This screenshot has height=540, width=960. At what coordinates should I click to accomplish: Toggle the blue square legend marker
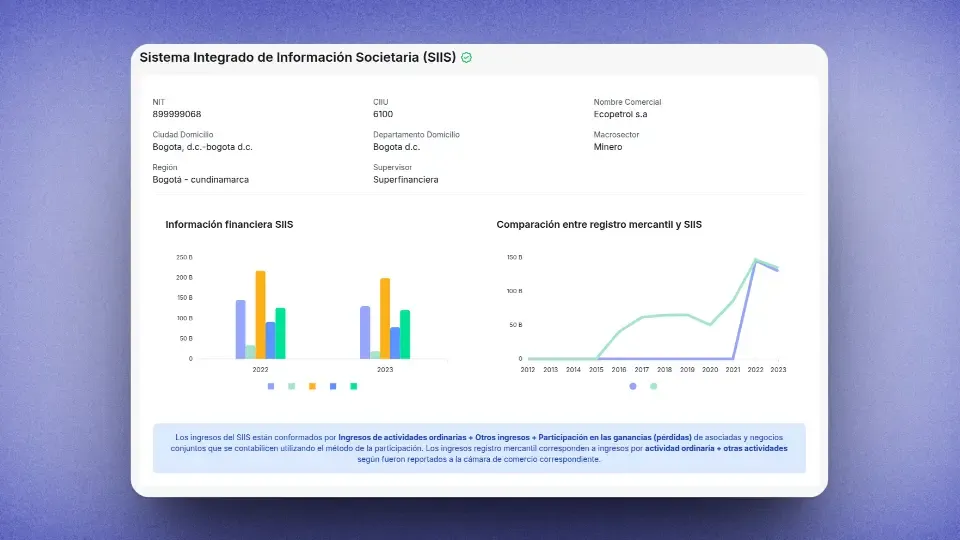tap(333, 386)
